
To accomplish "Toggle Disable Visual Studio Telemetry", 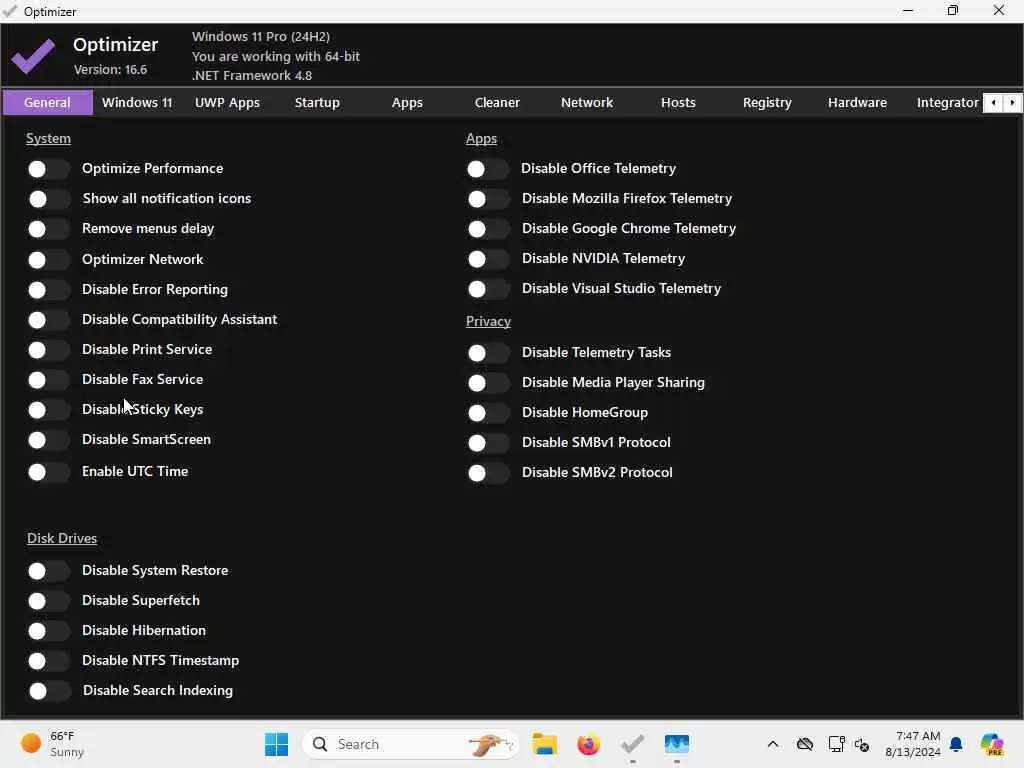I will click(x=487, y=289).
